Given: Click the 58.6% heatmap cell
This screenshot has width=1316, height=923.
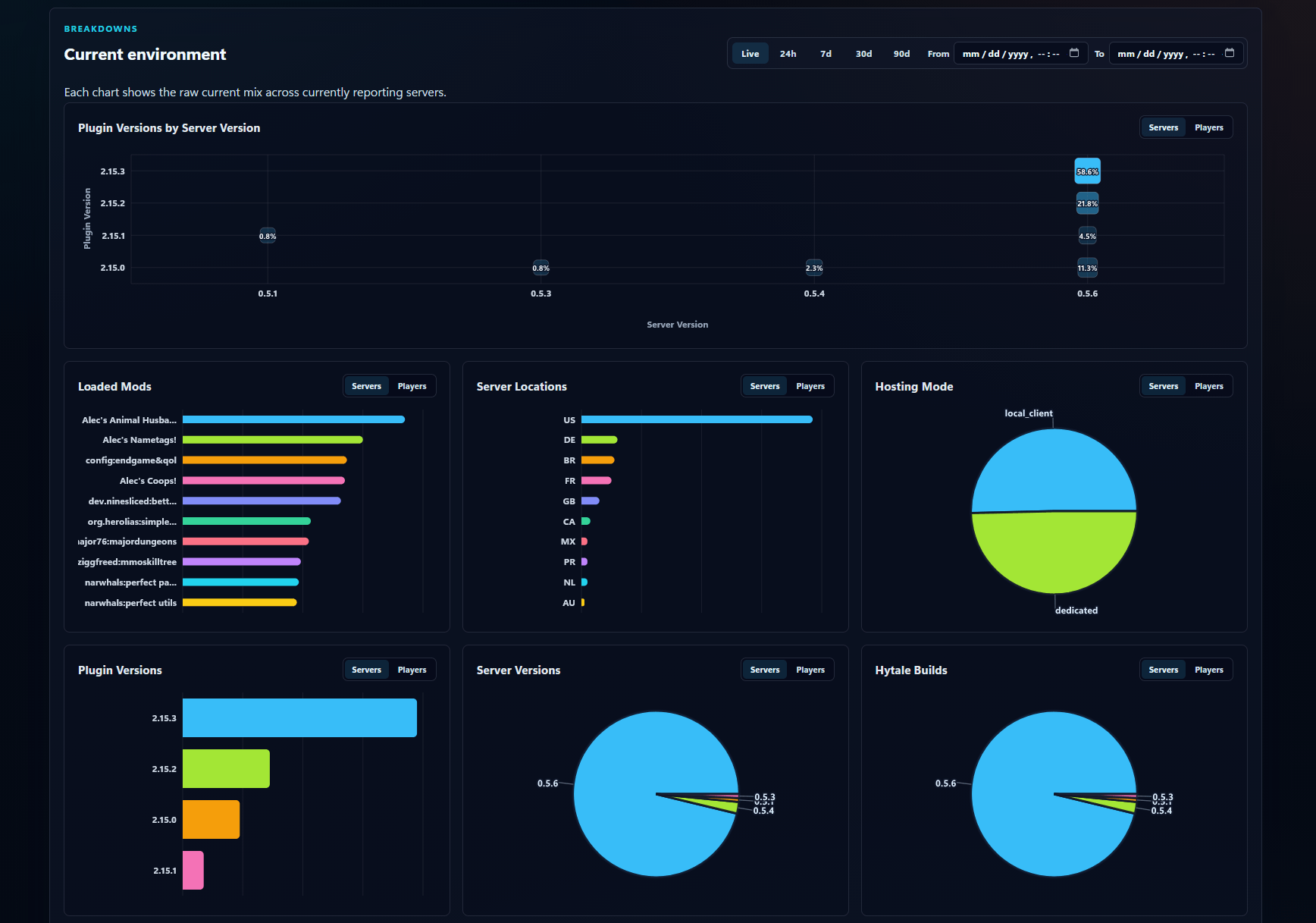Looking at the screenshot, I should [x=1087, y=171].
